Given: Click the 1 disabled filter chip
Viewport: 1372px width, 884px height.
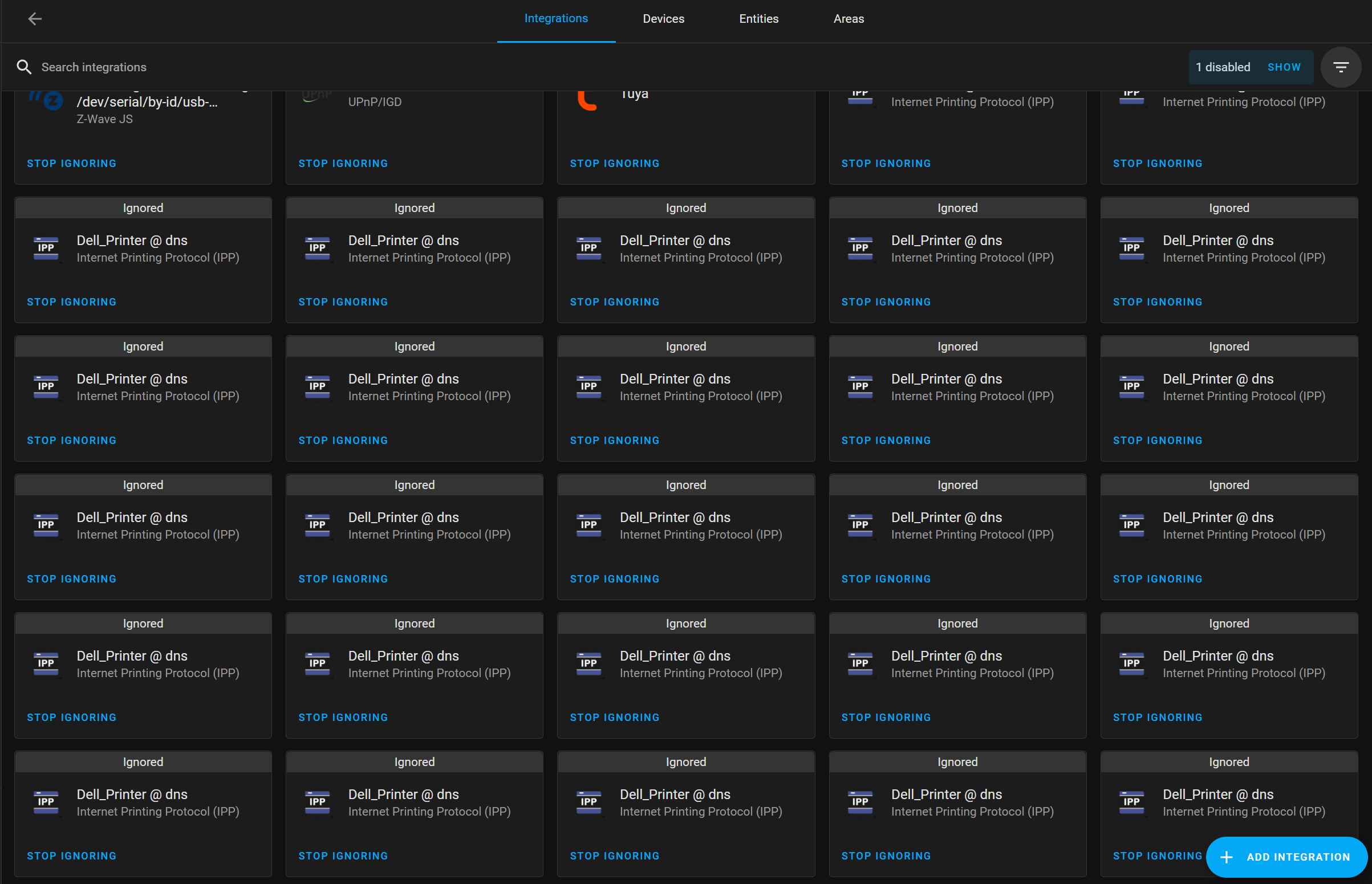Looking at the screenshot, I should [x=1223, y=67].
